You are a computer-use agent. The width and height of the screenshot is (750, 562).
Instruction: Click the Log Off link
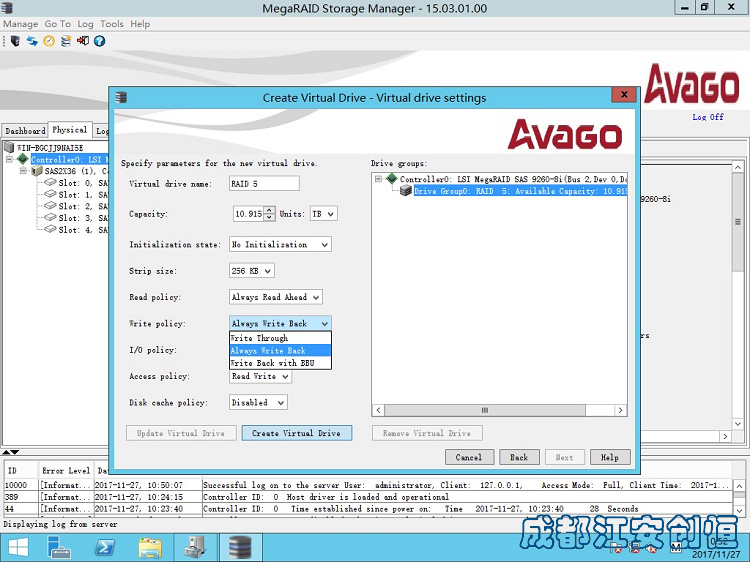pos(708,117)
